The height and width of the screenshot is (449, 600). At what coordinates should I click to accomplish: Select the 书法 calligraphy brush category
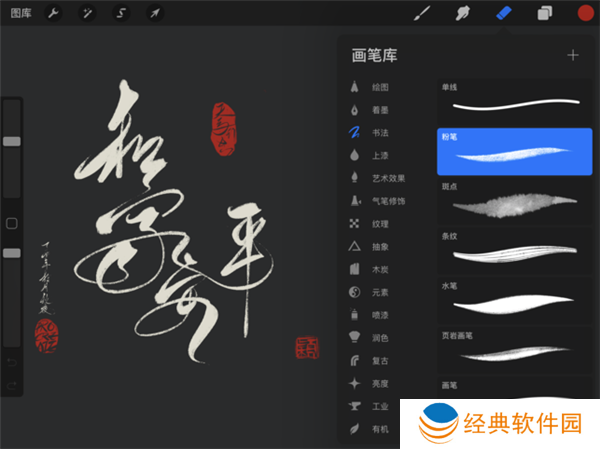[377, 132]
